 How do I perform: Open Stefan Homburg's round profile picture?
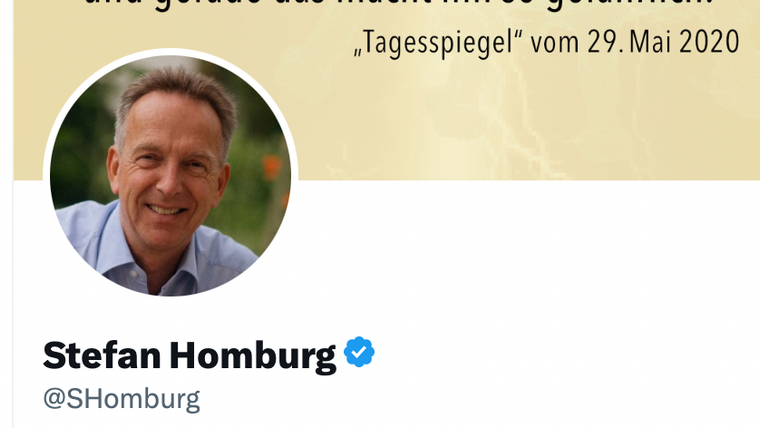[x=170, y=175]
